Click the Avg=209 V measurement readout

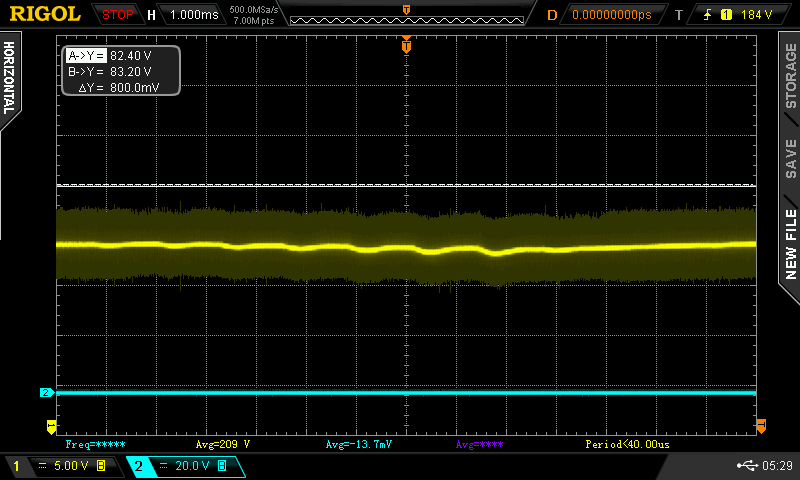coord(222,443)
